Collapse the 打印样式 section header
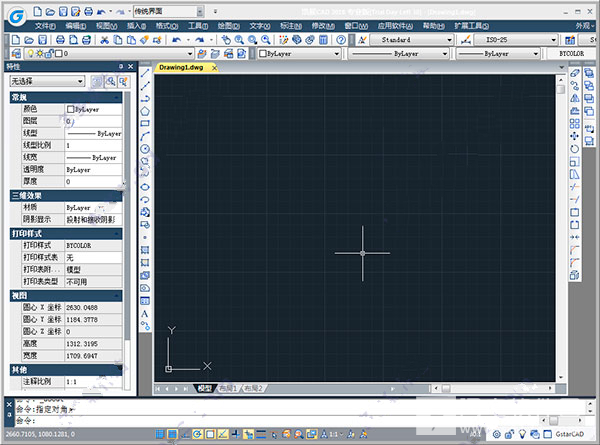Image resolution: width=600 pixels, height=445 pixels. pyautogui.click(x=66, y=233)
